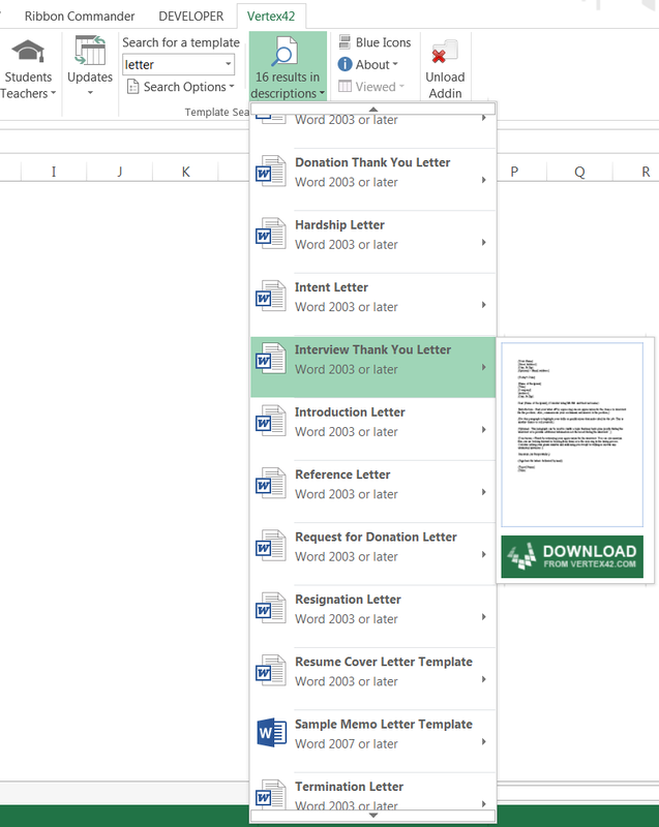
Task: Click the Search Options document icon
Action: point(133,86)
